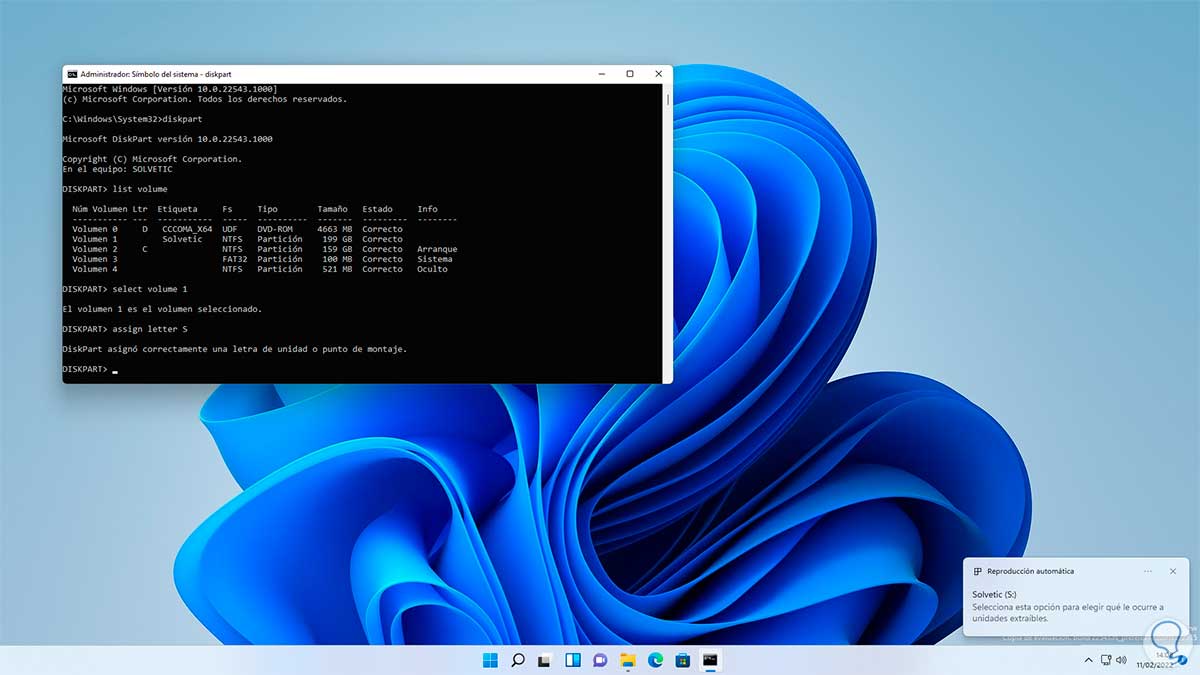Launch Teams Chat from taskbar

click(x=600, y=660)
